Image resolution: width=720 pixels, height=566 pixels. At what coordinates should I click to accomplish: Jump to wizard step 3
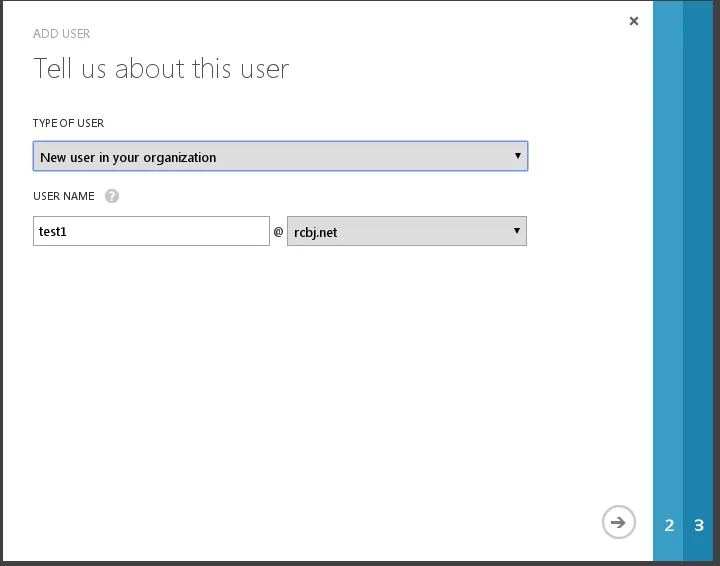[698, 525]
